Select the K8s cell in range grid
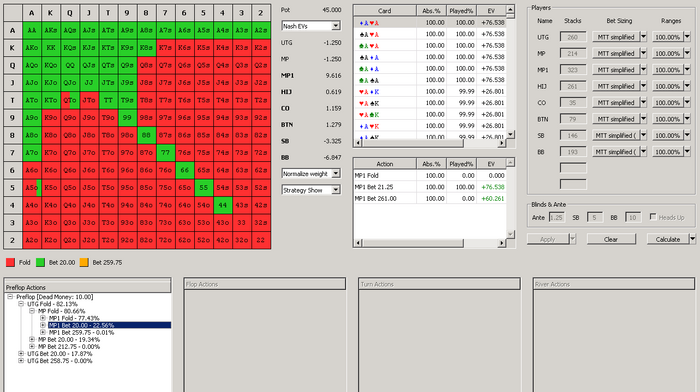This screenshot has width=700, height=392. (146, 48)
